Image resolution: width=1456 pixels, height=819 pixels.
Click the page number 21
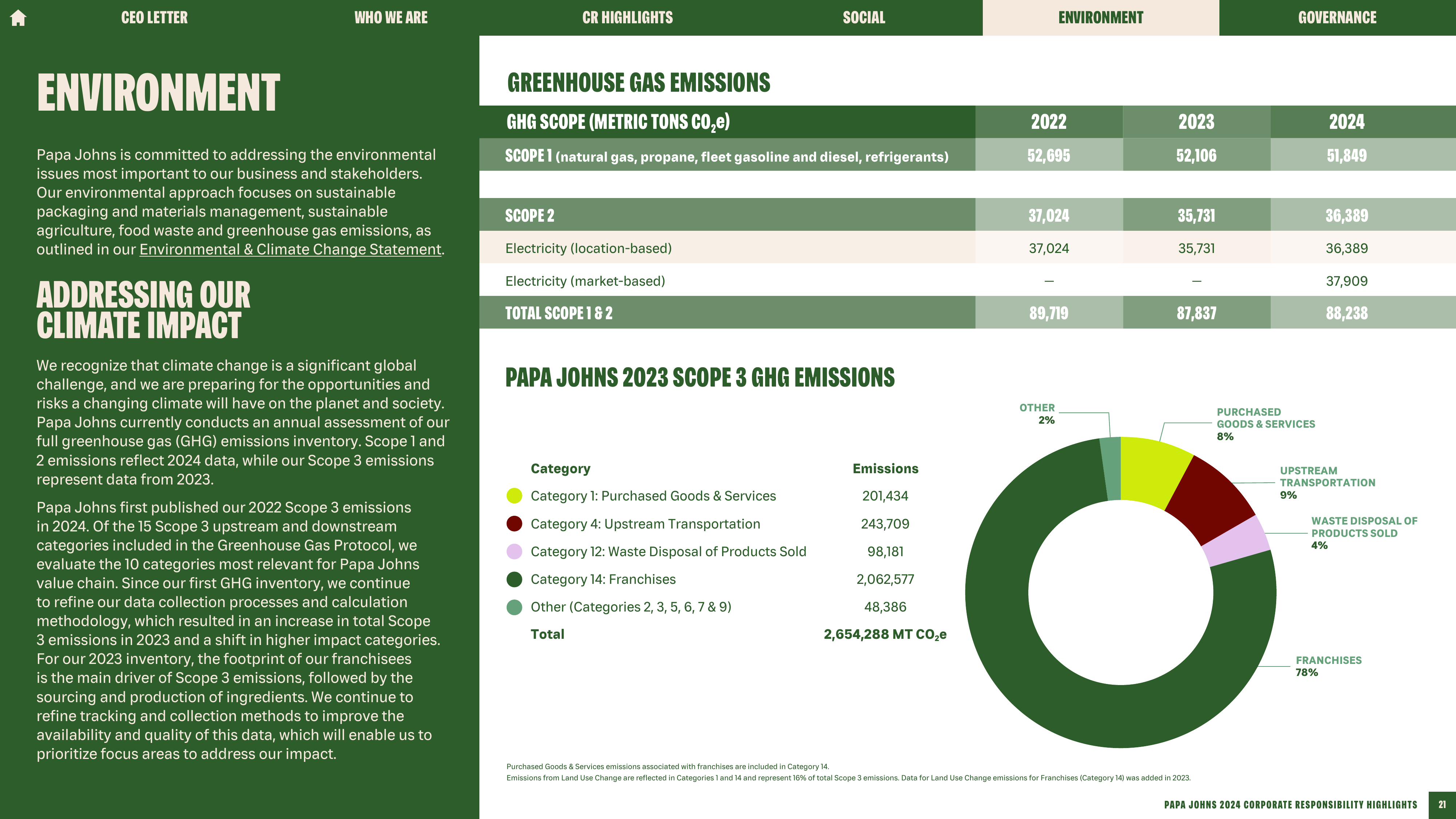point(1442,805)
